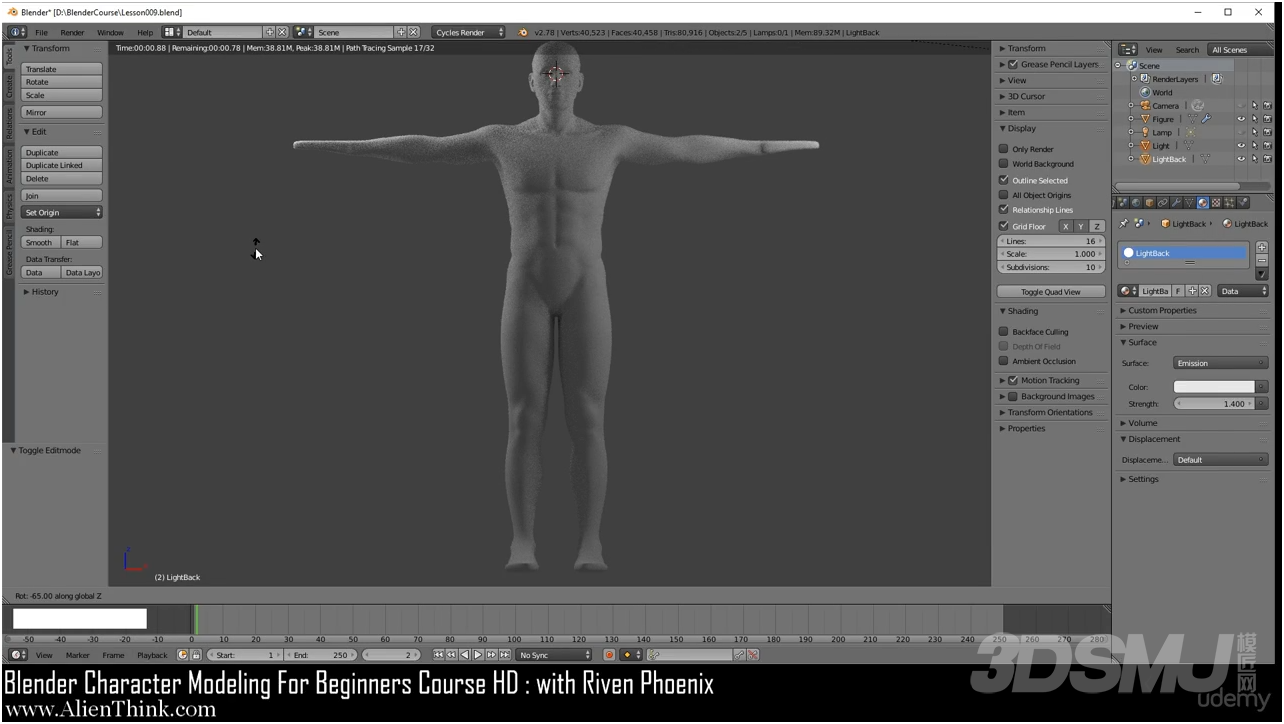1284x724 pixels.
Task: Open the Particles properties icon
Action: click(1229, 202)
